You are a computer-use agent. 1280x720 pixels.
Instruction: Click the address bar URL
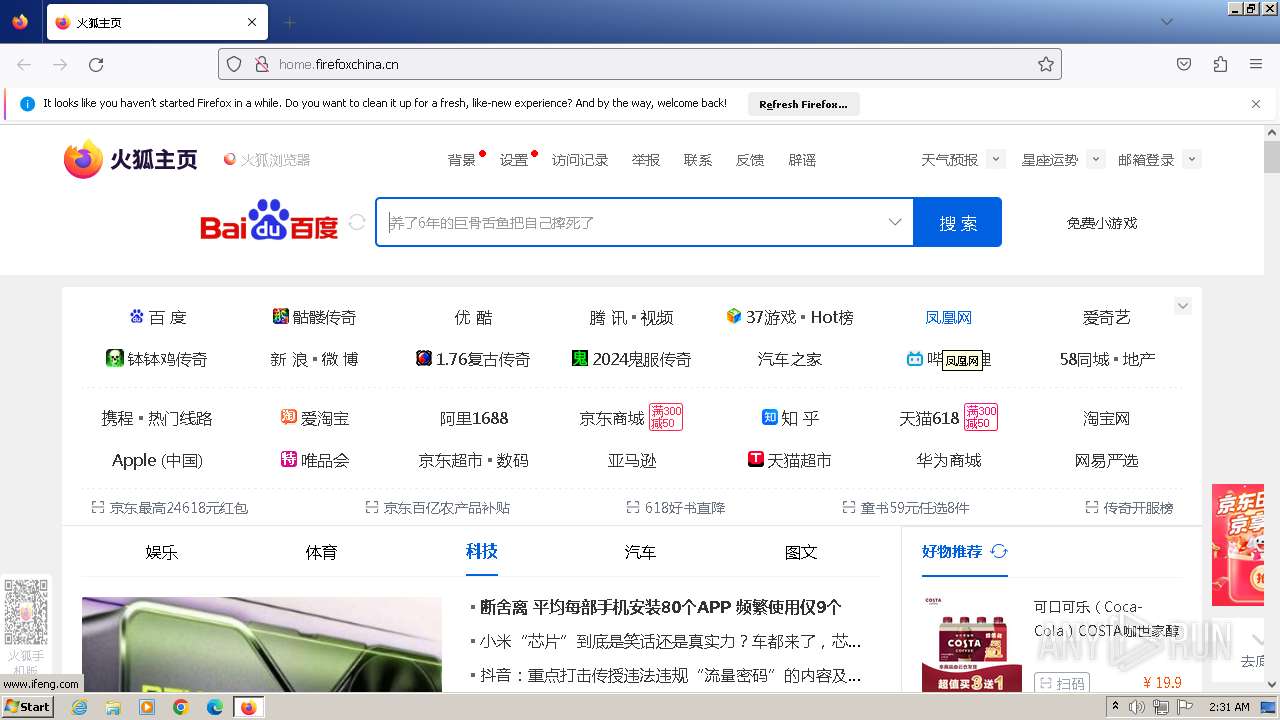pyautogui.click(x=339, y=64)
